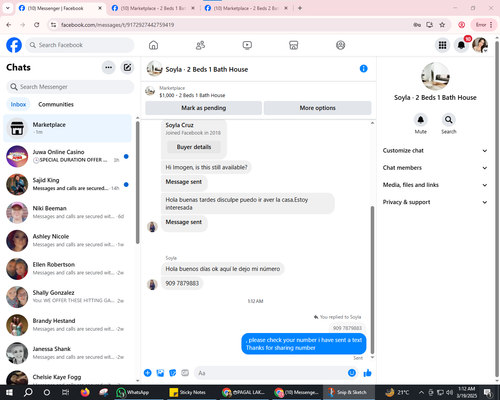The height and width of the screenshot is (400, 500).
Task: Select the Communities tab
Action: tap(56, 104)
